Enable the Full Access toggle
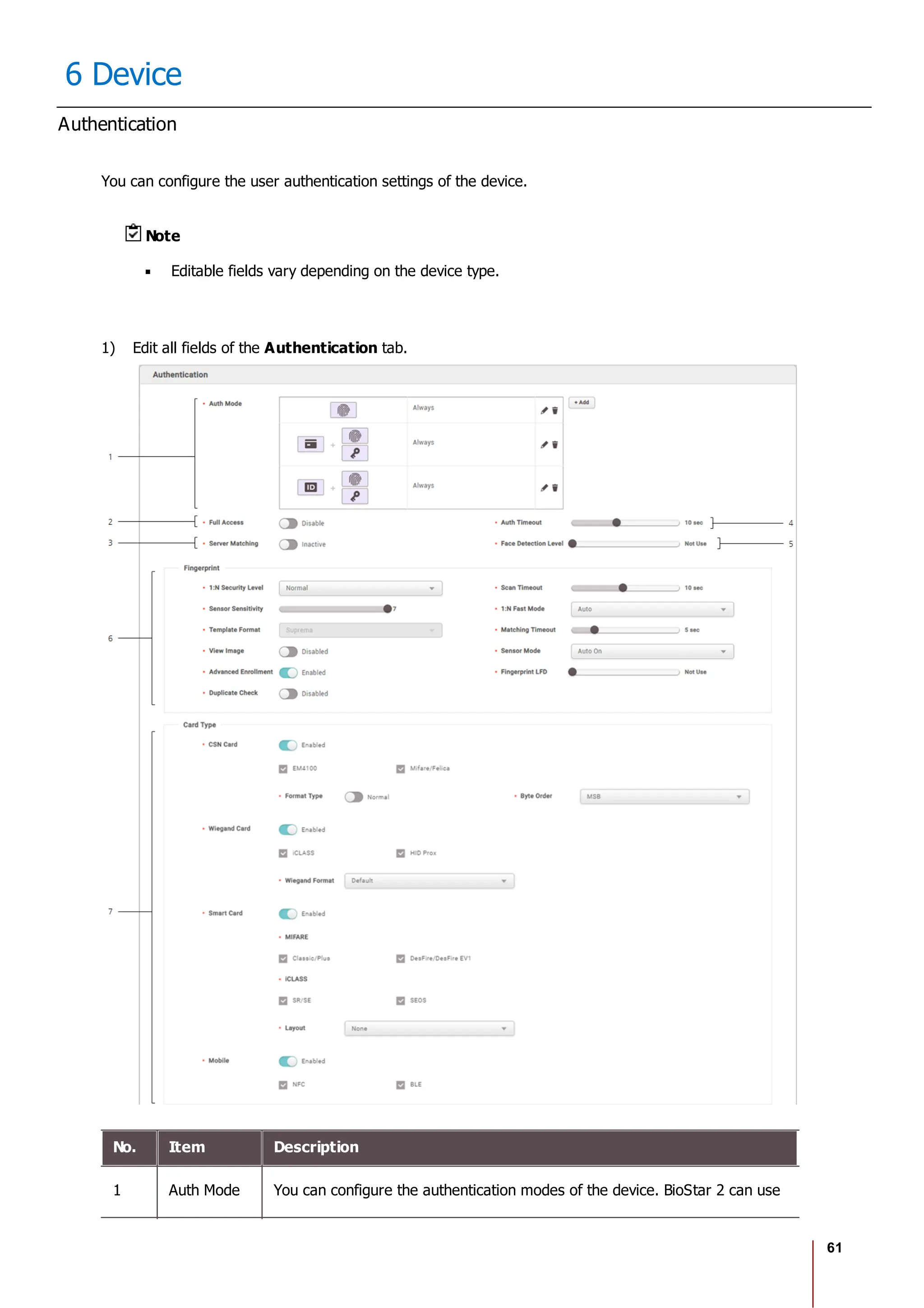 click(289, 523)
